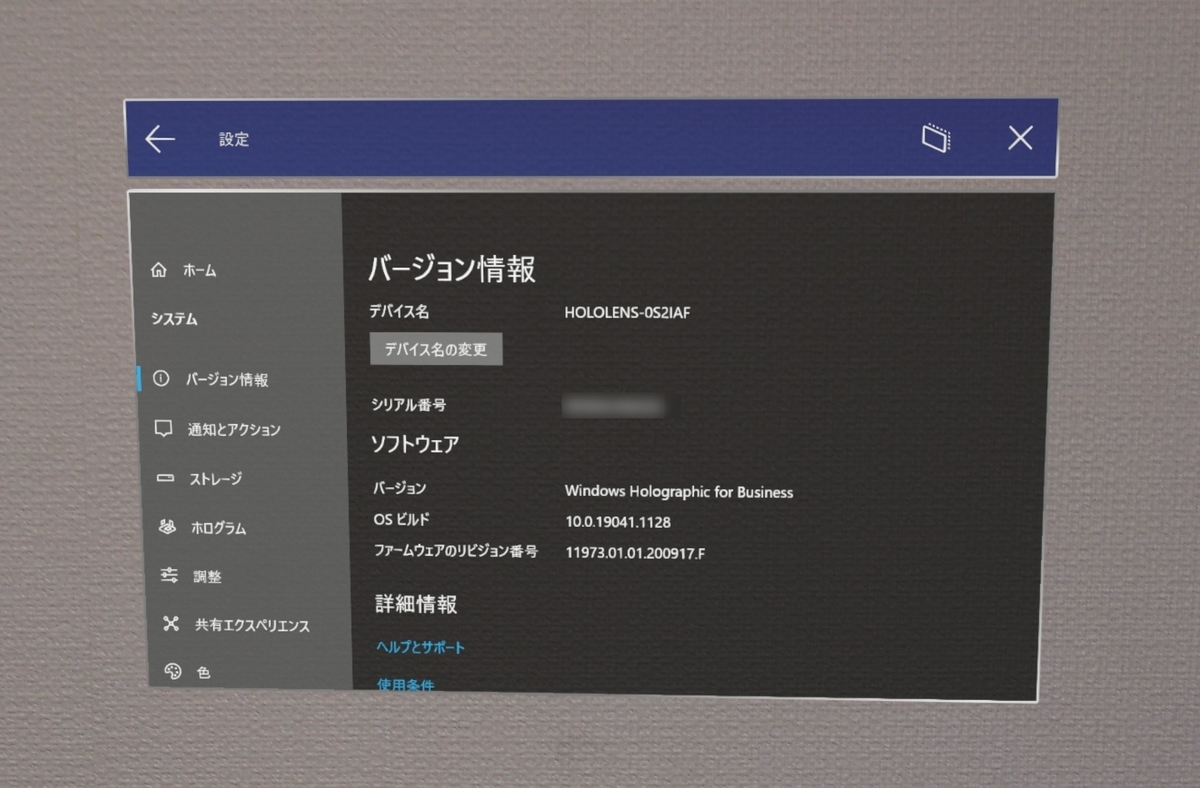The width and height of the screenshot is (1200, 788).
Task: Click the シリアル番号 label
Action: pos(408,405)
